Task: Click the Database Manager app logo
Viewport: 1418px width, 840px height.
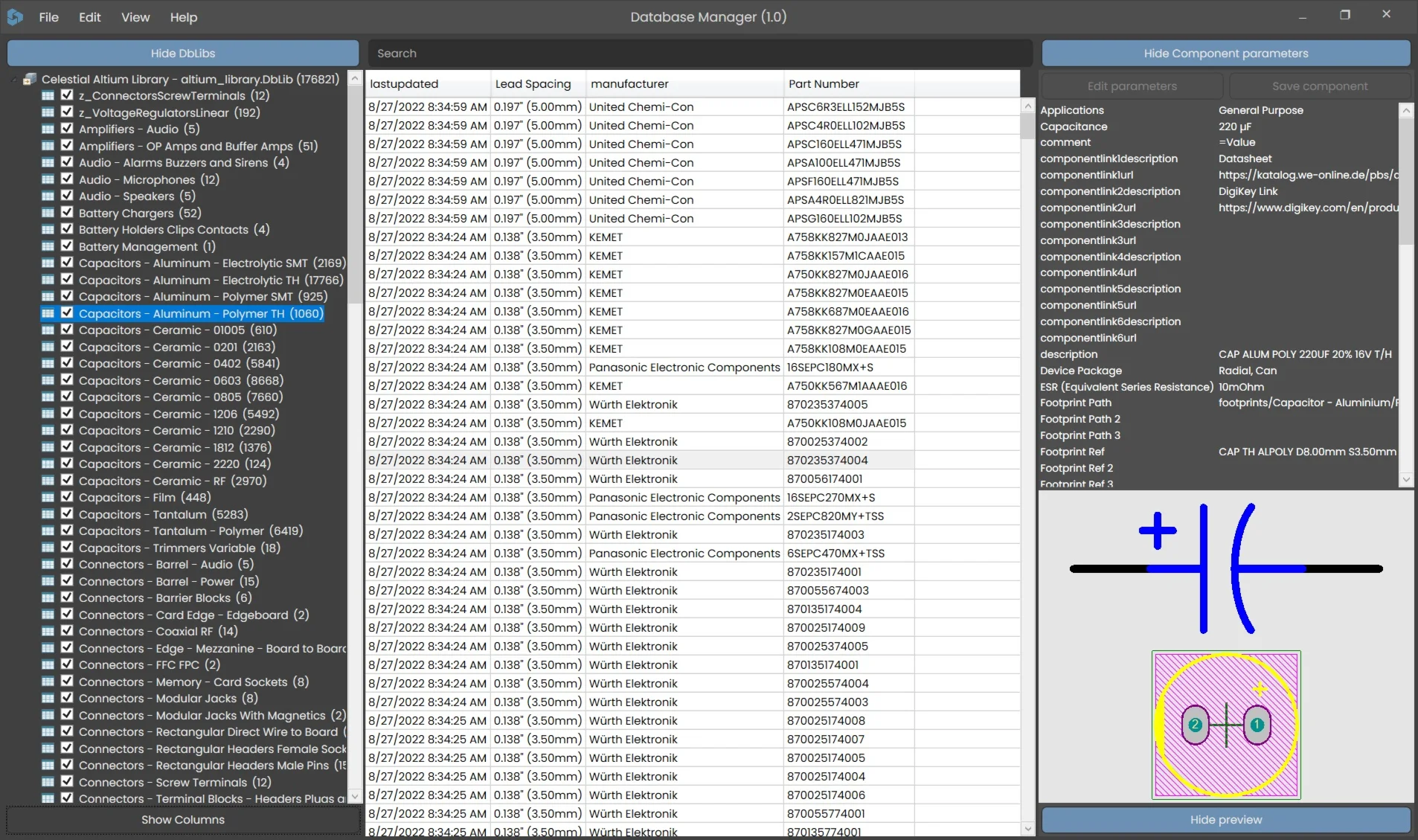Action: click(15, 16)
